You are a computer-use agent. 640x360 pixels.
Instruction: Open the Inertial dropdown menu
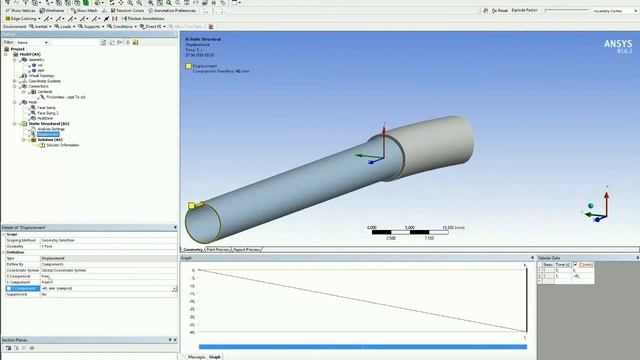(40, 27)
